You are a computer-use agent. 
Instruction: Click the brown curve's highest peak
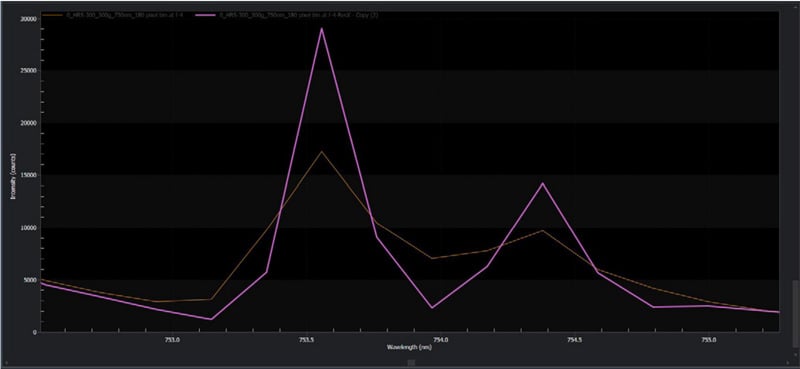321,152
